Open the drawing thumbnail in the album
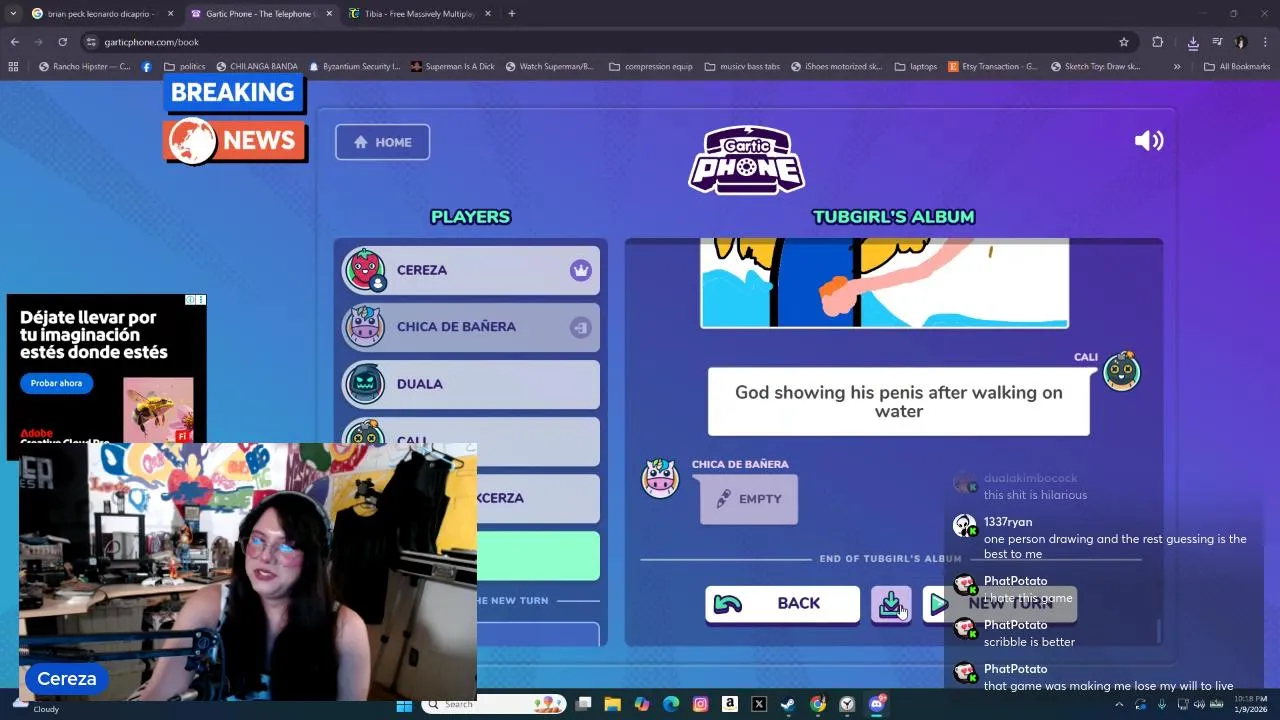Image resolution: width=1280 pixels, height=720 pixels. (x=884, y=283)
